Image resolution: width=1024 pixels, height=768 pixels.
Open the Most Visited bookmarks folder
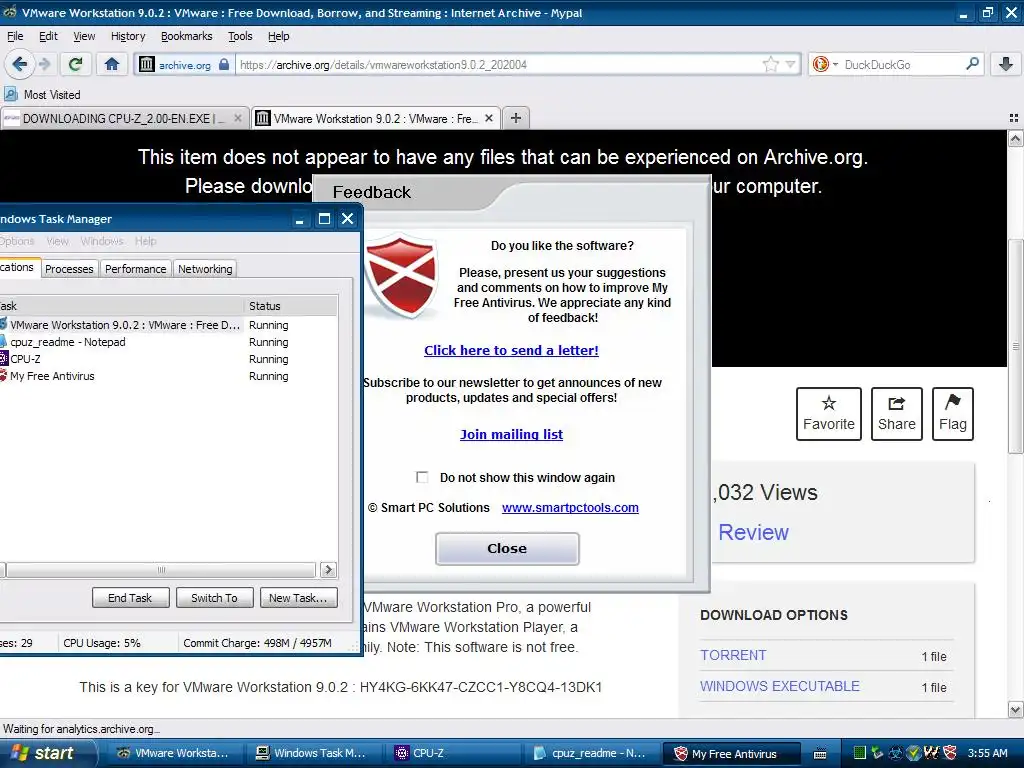[x=42, y=95]
